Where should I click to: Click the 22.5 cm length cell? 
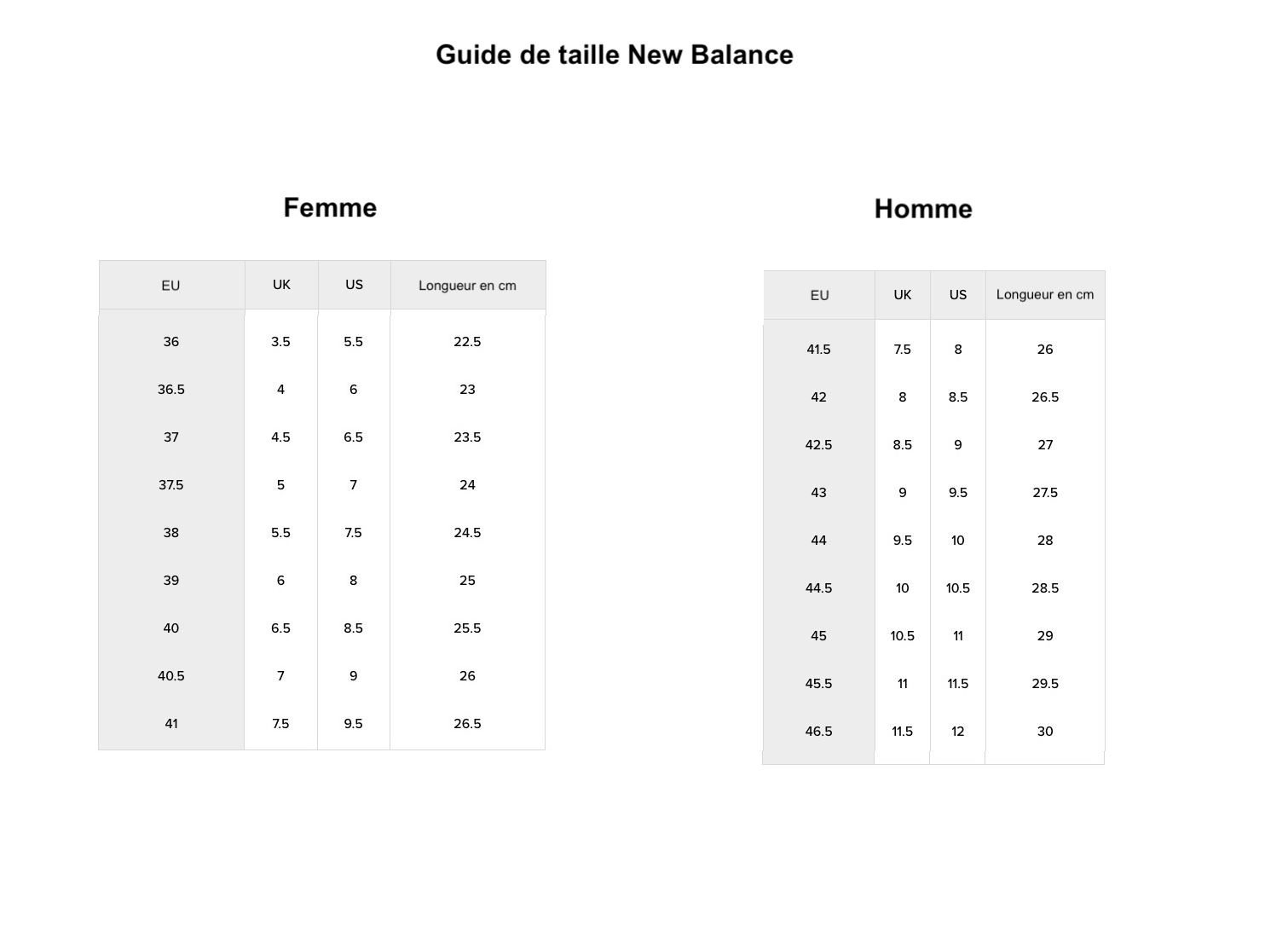[x=467, y=342]
